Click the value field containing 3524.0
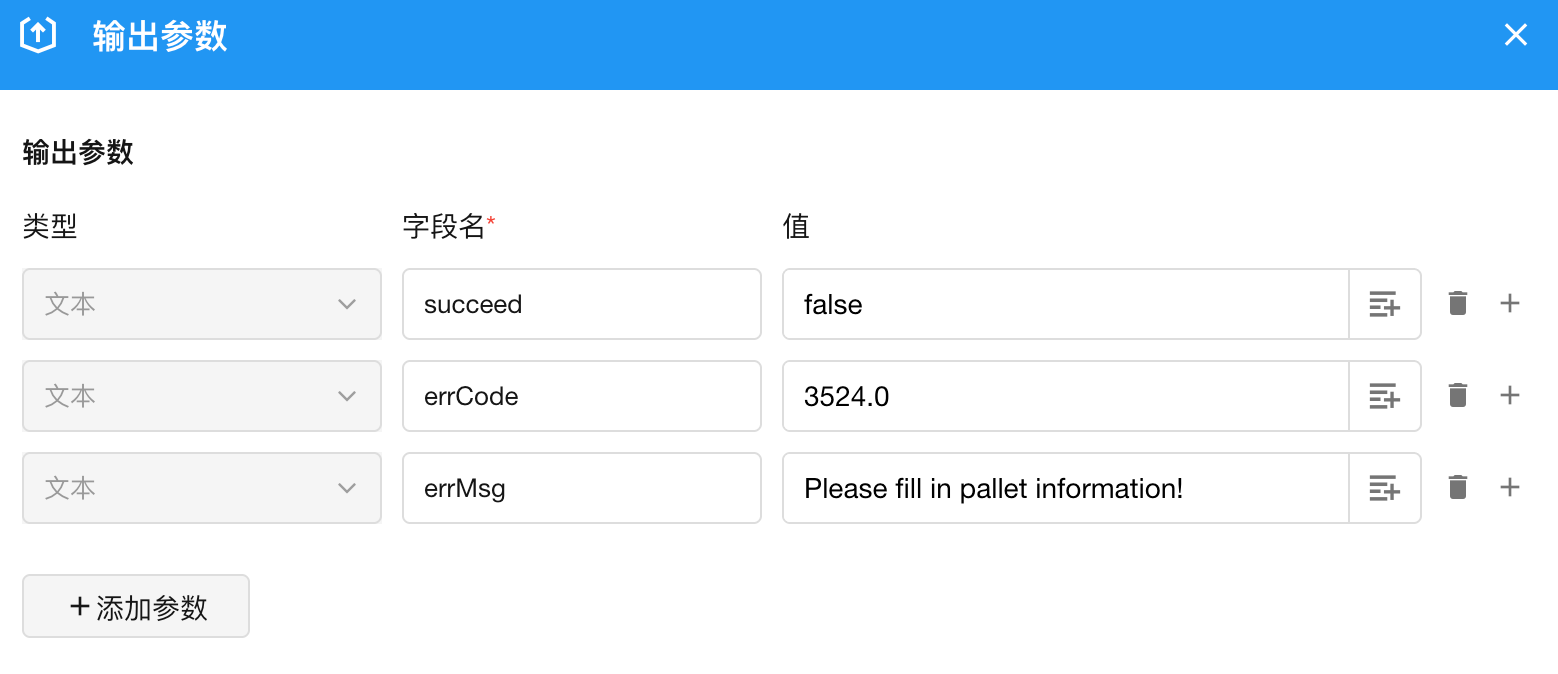The width and height of the screenshot is (1558, 674). click(1065, 396)
